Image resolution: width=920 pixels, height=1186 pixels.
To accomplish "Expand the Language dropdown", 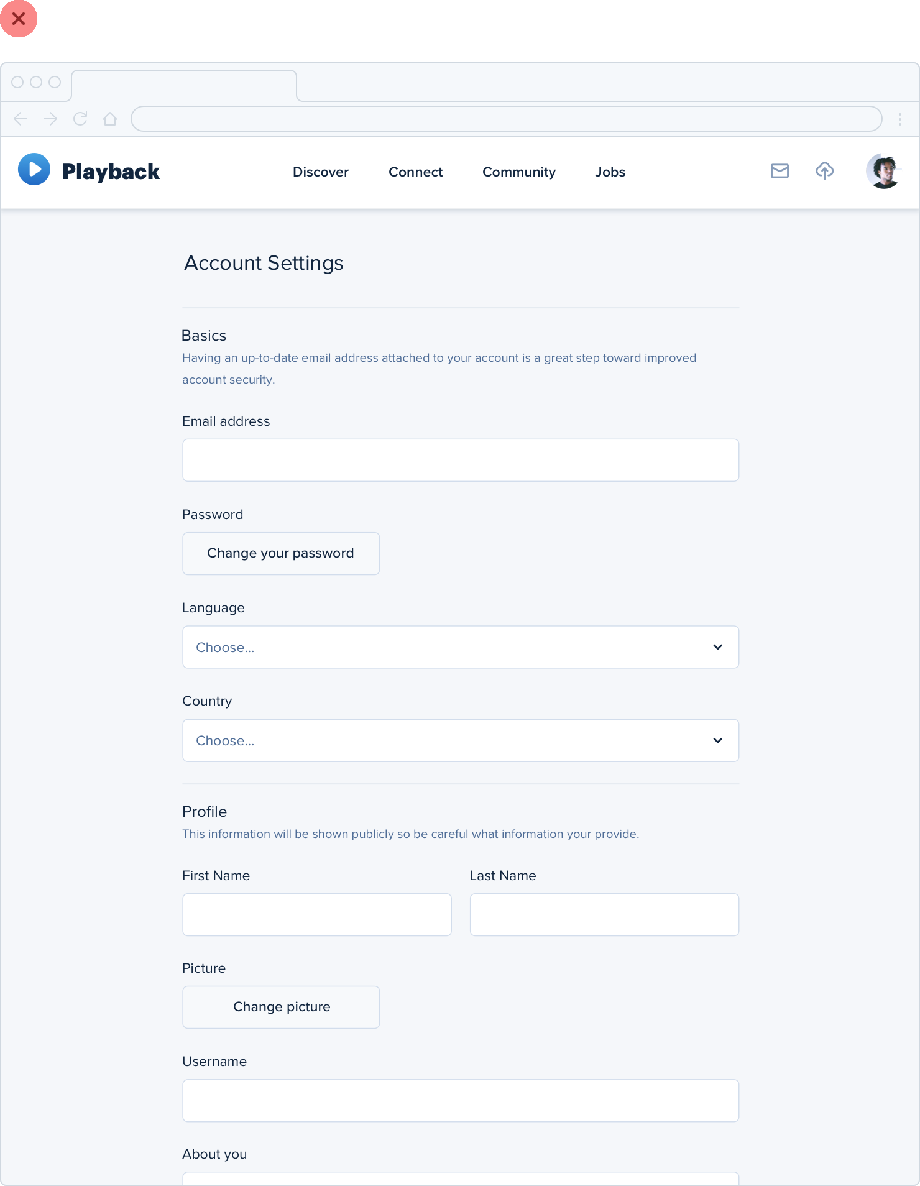I will pyautogui.click(x=460, y=647).
